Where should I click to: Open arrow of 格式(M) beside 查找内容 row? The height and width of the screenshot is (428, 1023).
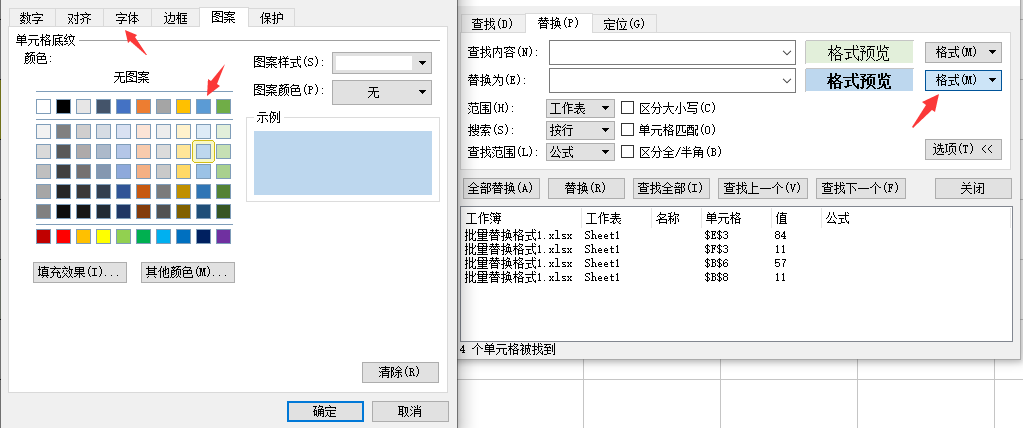[x=992, y=52]
